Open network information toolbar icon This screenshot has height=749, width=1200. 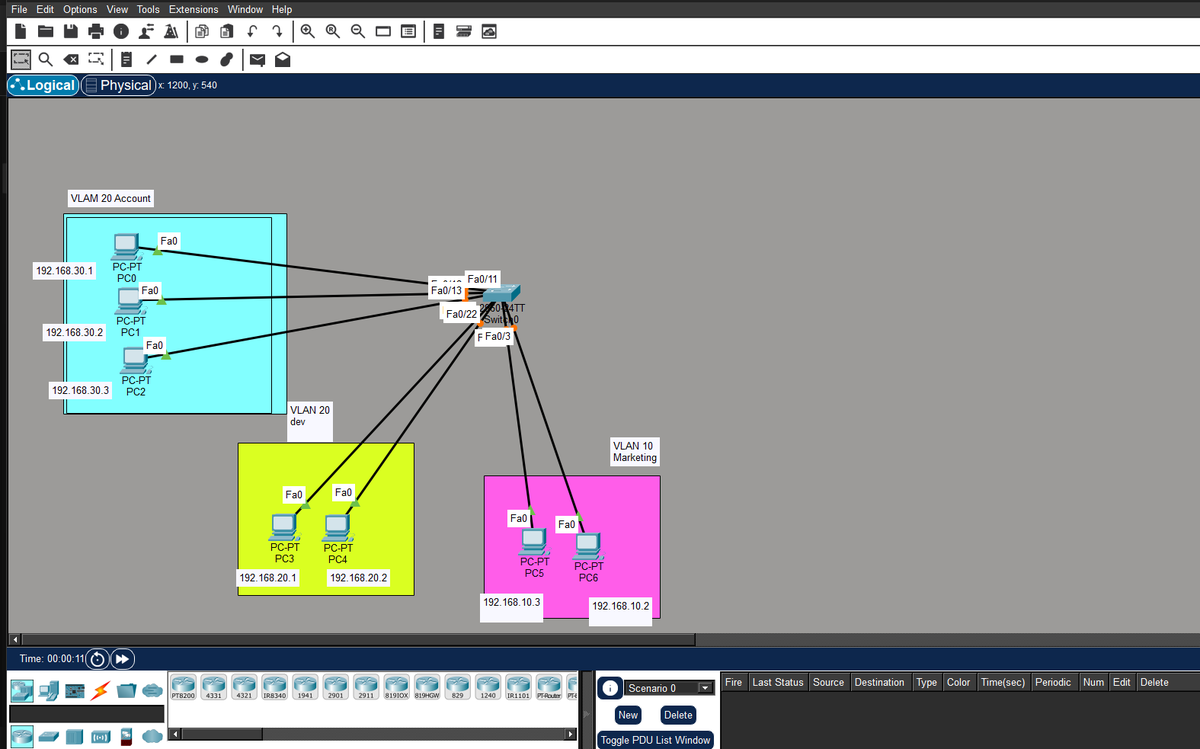coord(121,32)
